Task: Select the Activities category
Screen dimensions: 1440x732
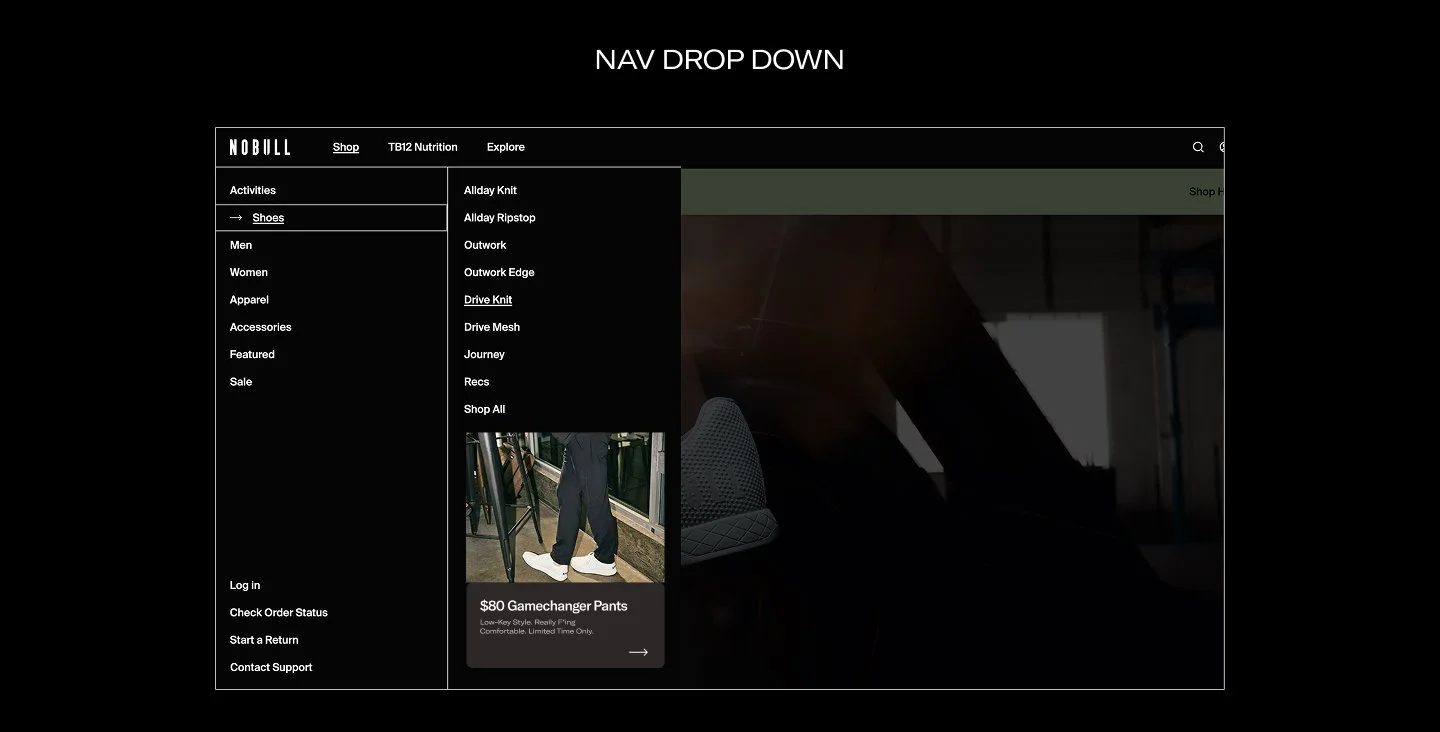Action: 253,190
